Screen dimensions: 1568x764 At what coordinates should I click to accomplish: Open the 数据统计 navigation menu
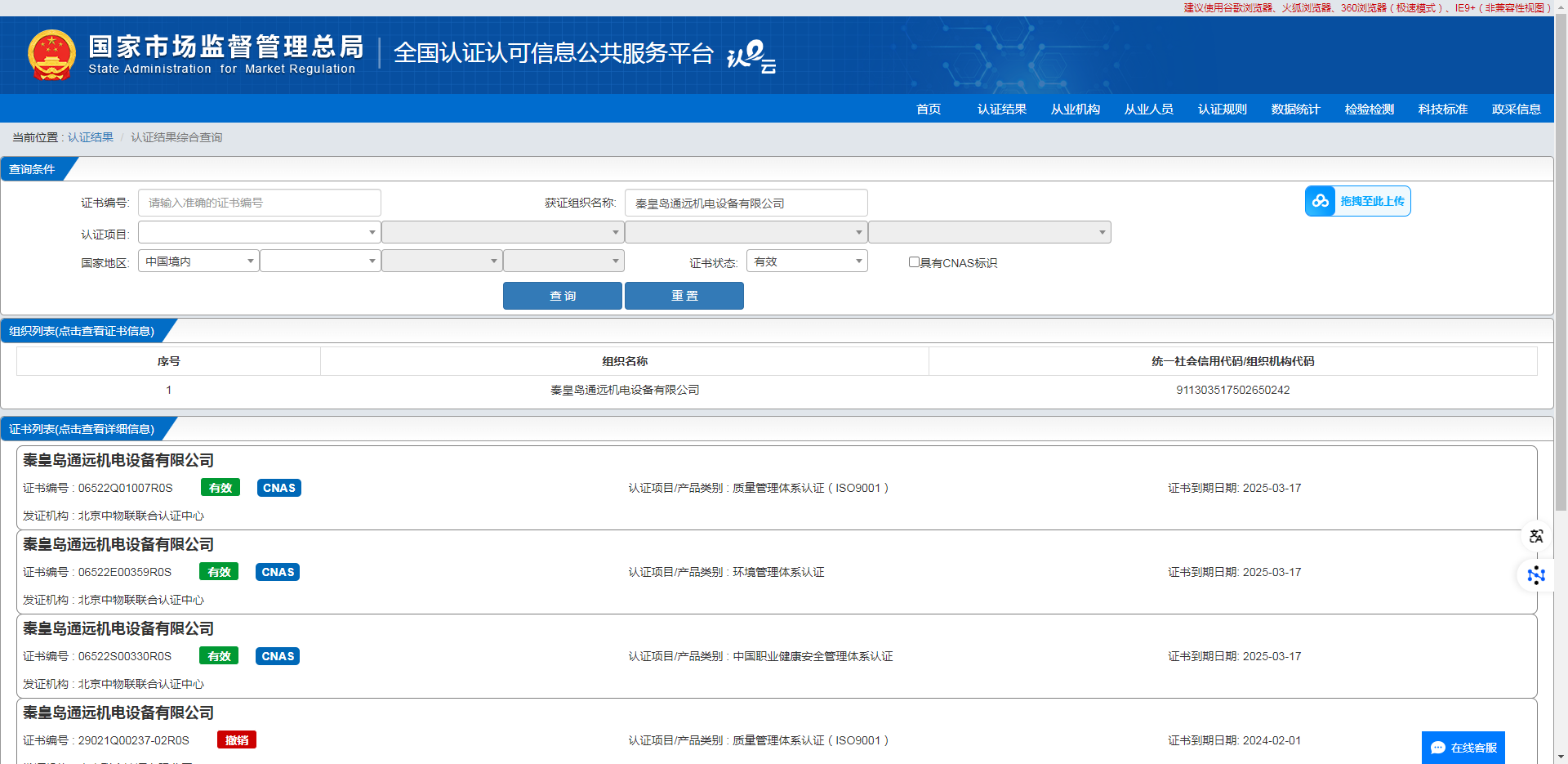pyautogui.click(x=1296, y=109)
